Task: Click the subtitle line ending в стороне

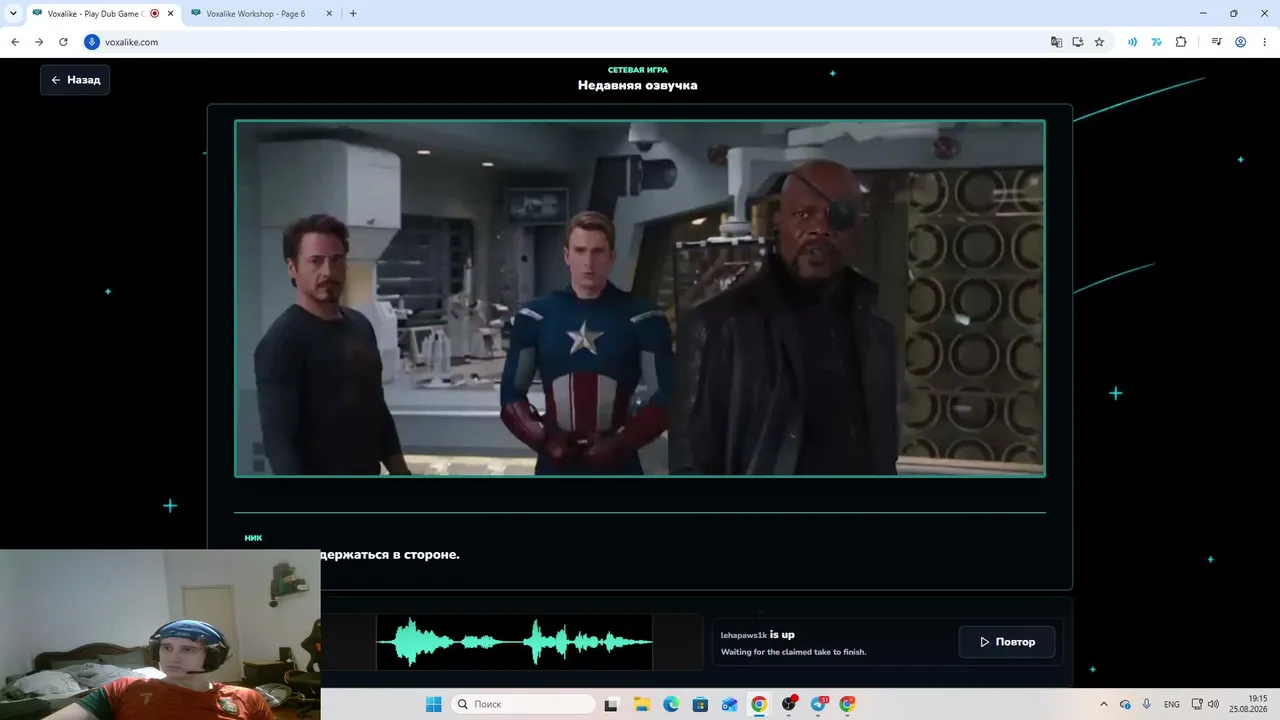Action: pyautogui.click(x=390, y=554)
